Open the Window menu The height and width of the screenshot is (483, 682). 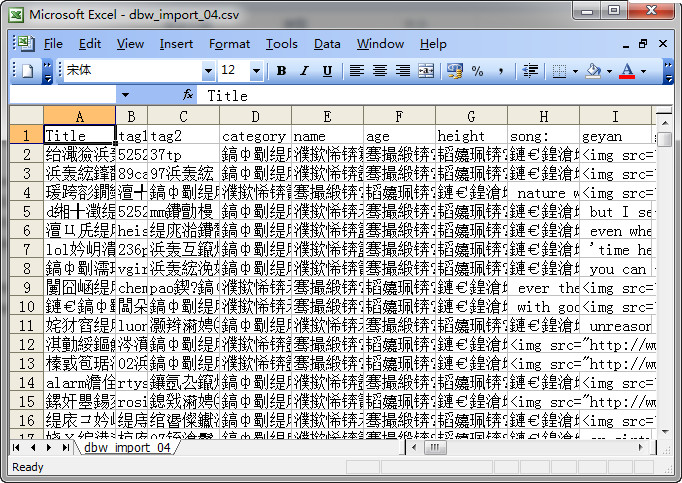point(380,44)
